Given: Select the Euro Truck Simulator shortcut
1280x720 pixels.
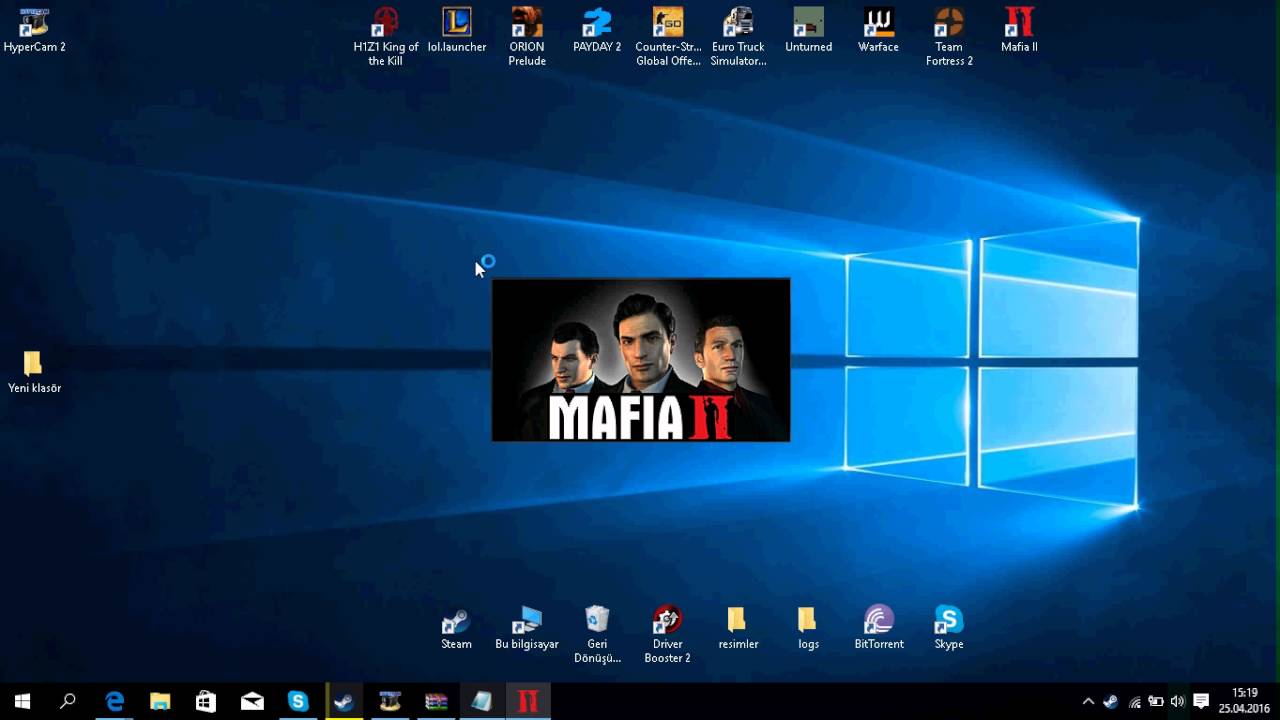Looking at the screenshot, I should pyautogui.click(x=738, y=37).
